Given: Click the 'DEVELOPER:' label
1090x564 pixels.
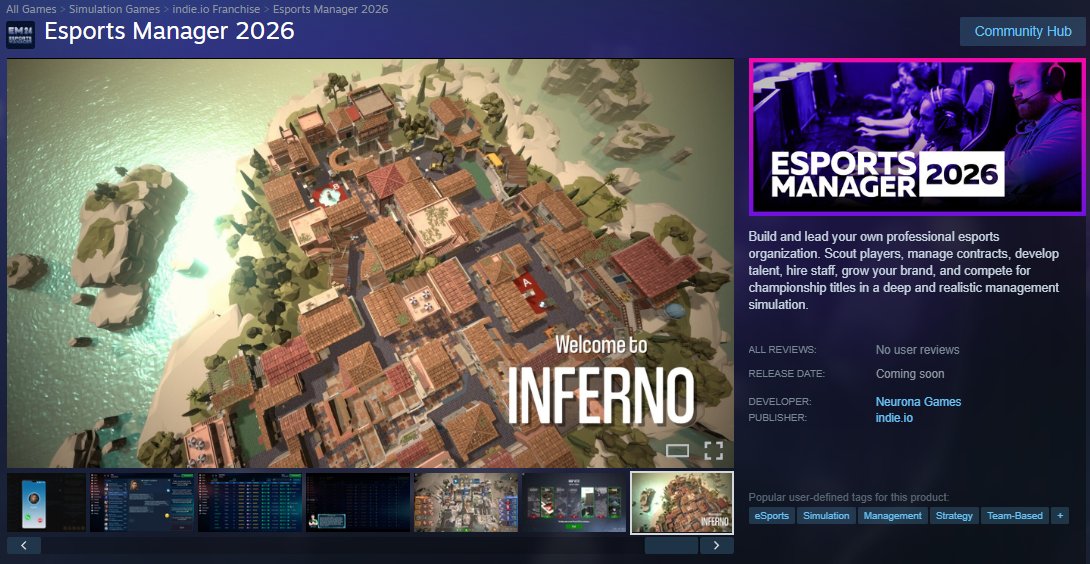Looking at the screenshot, I should (780, 401).
